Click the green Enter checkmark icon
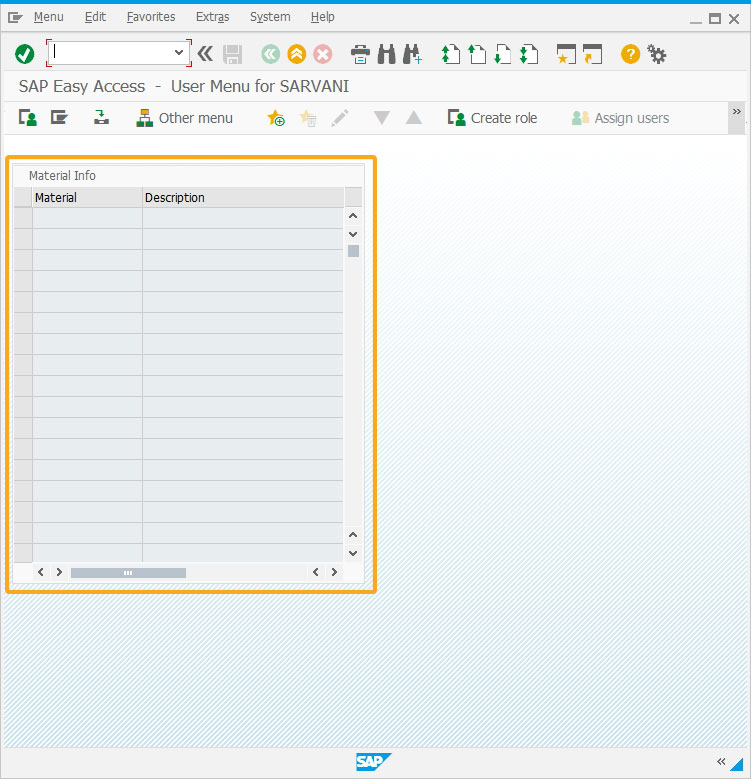 [24, 54]
